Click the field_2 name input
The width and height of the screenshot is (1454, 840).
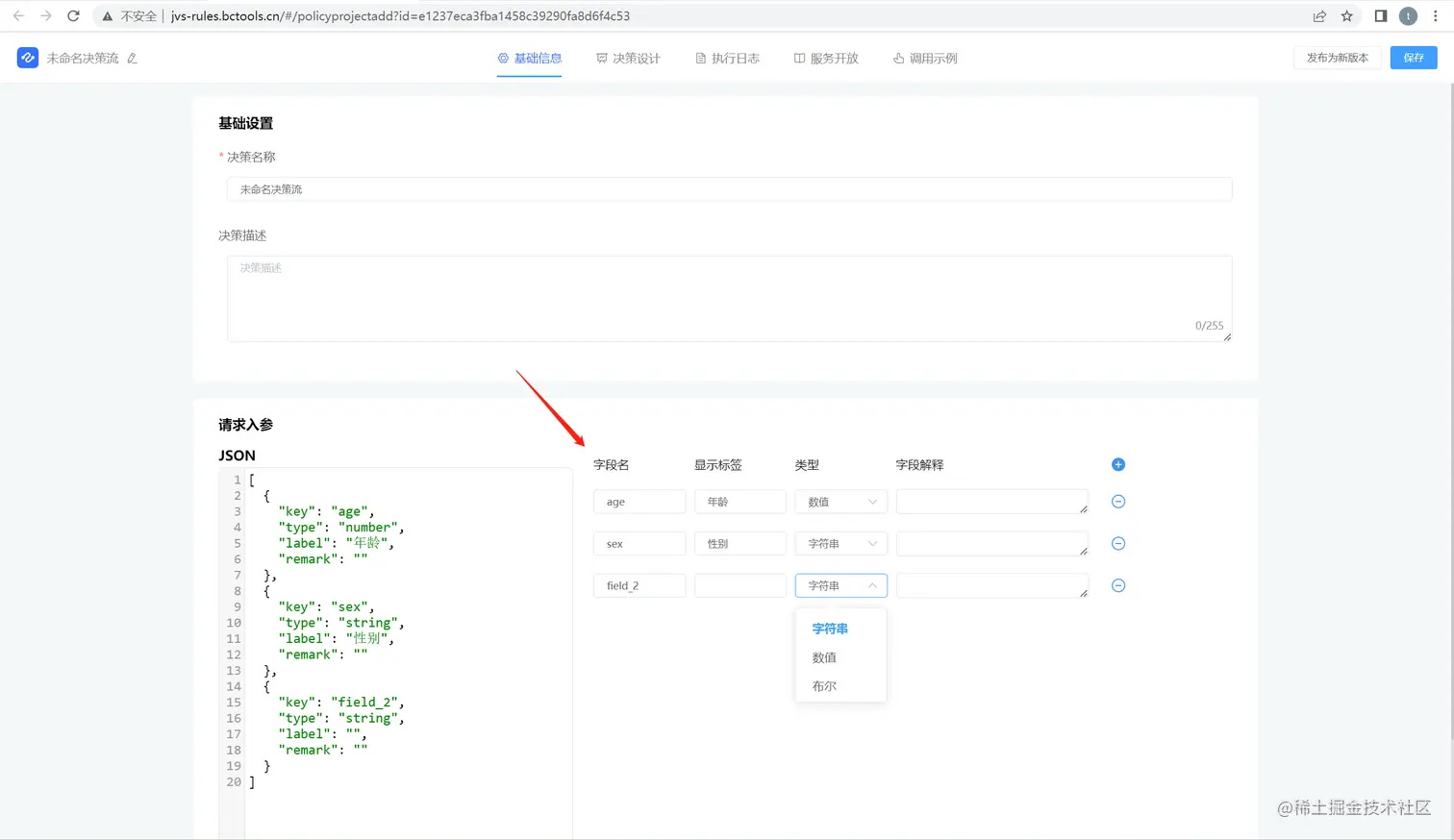(639, 585)
